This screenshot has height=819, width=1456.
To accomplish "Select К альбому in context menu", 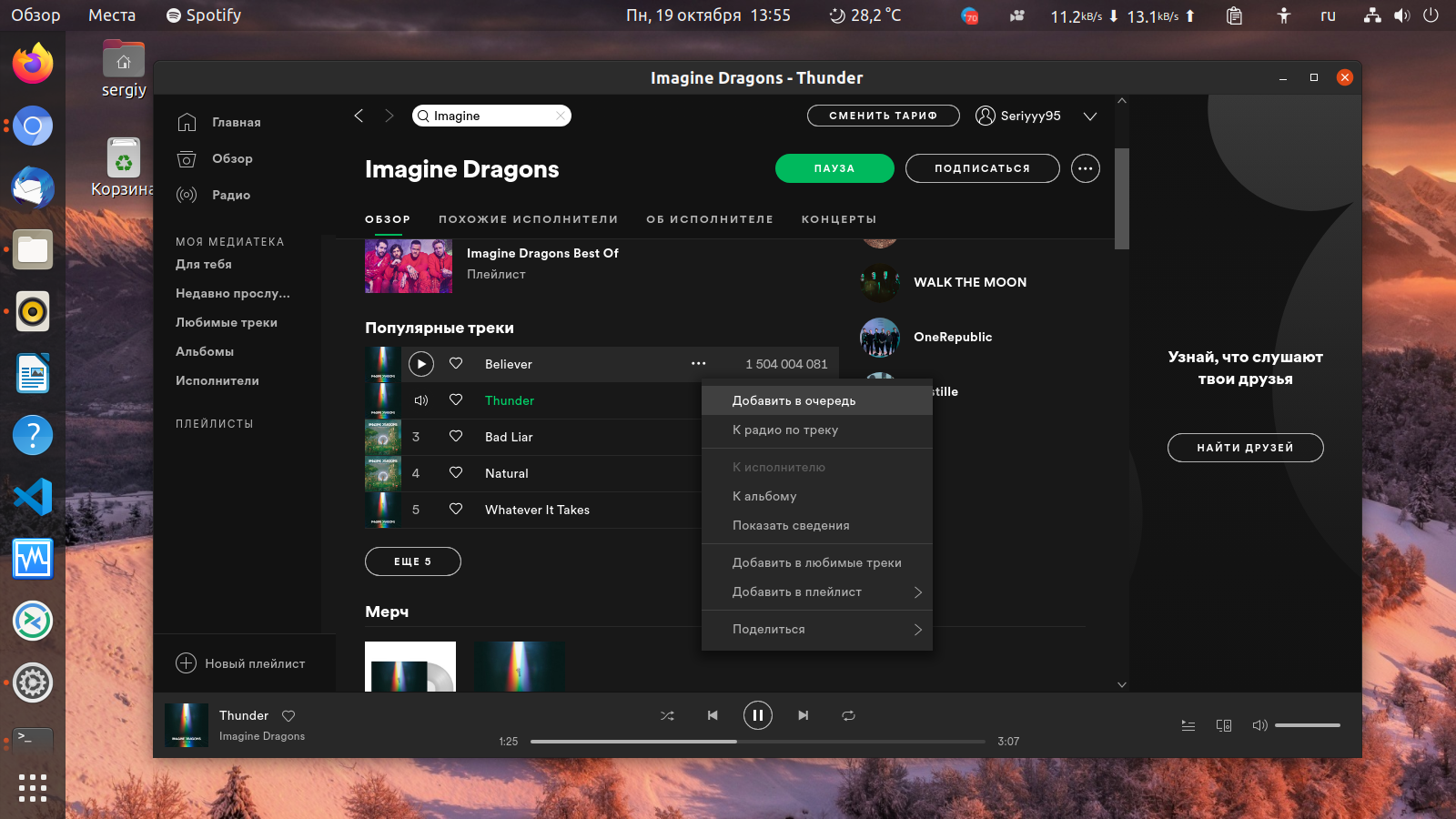I will (x=817, y=496).
